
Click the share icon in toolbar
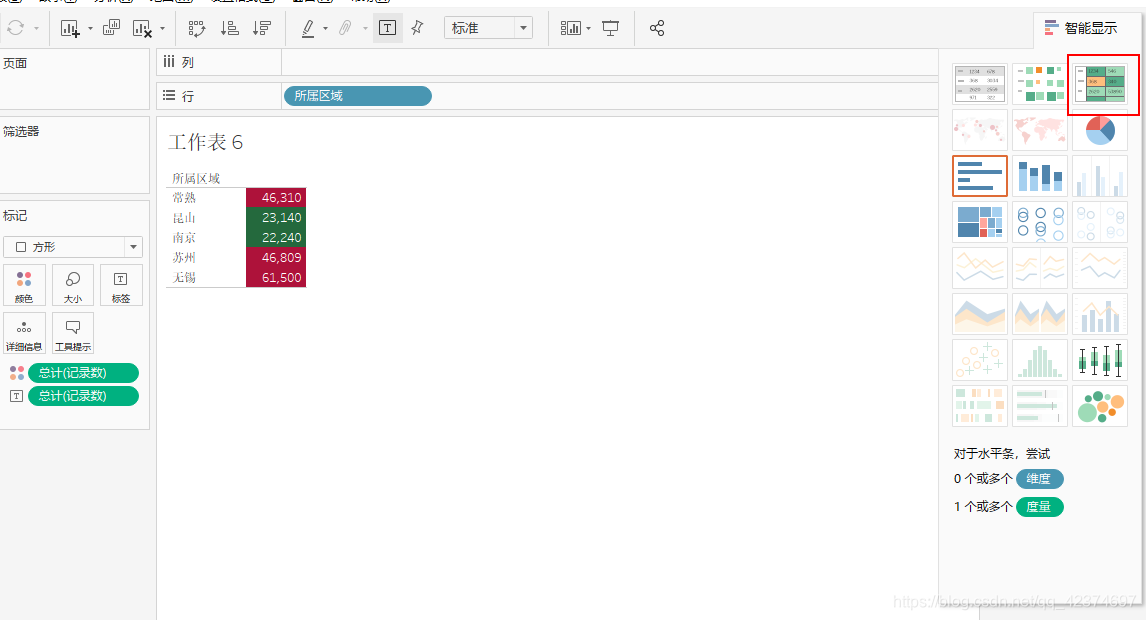coord(657,28)
